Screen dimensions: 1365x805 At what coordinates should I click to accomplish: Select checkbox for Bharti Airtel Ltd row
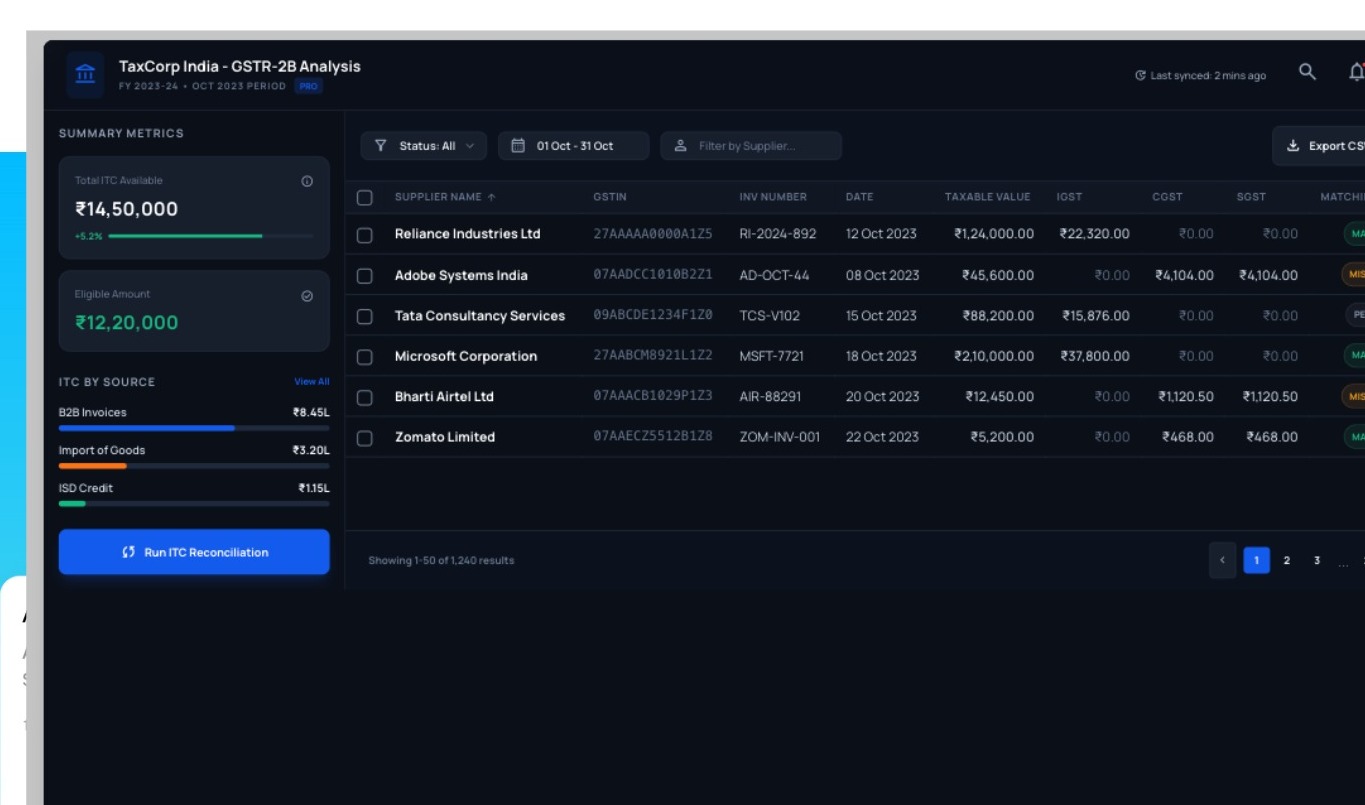click(x=365, y=397)
